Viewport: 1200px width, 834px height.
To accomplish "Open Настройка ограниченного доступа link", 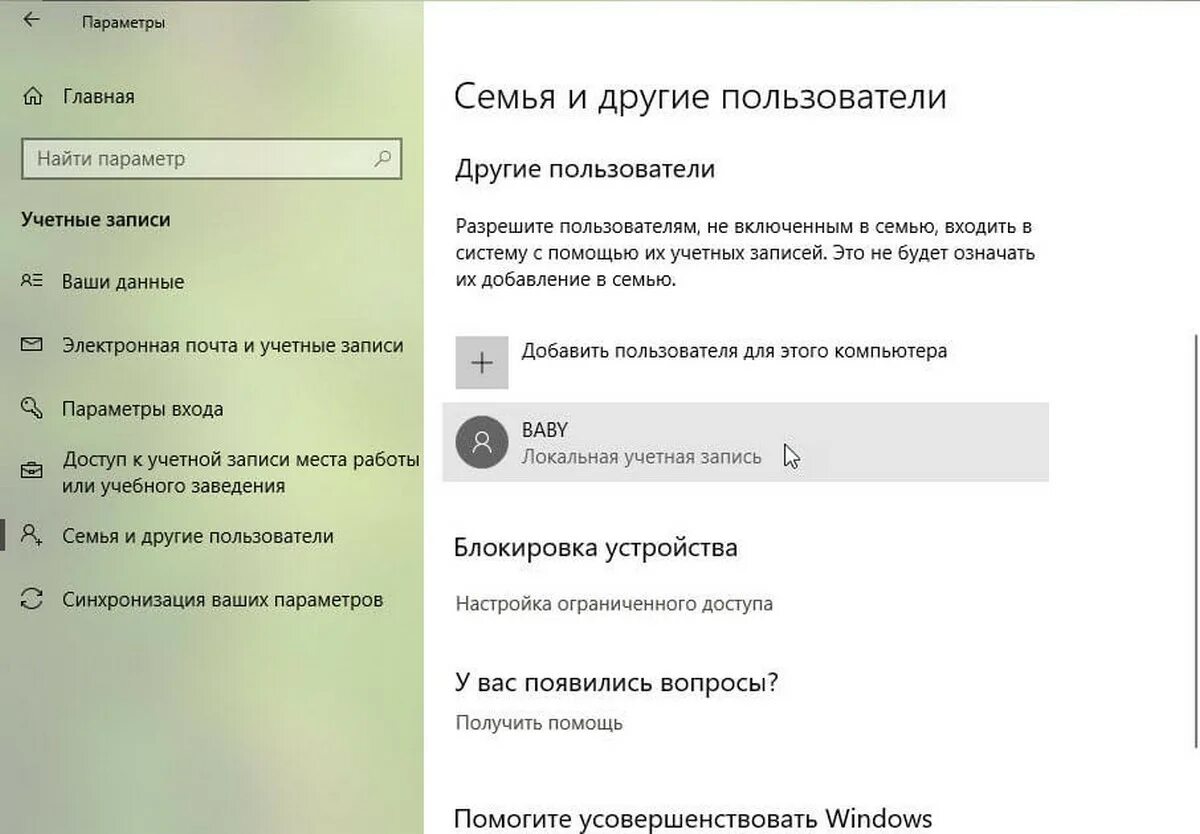I will tap(614, 604).
